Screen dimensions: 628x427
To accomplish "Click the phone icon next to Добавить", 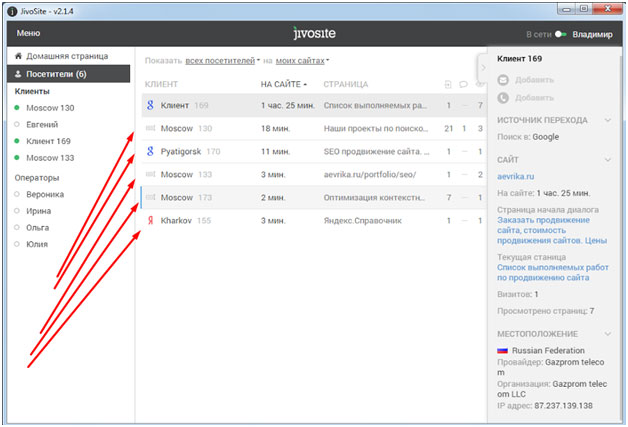I will pyautogui.click(x=503, y=98).
